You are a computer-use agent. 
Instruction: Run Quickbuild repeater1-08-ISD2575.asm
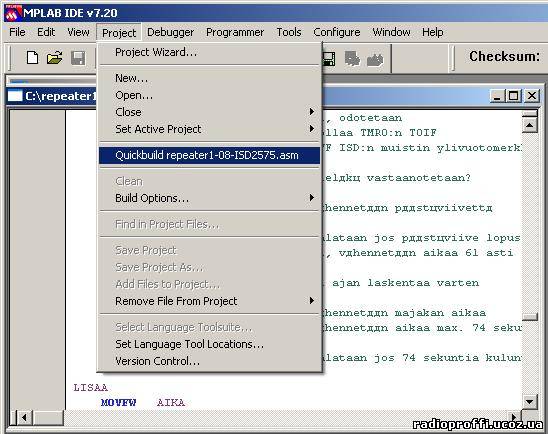click(209, 155)
